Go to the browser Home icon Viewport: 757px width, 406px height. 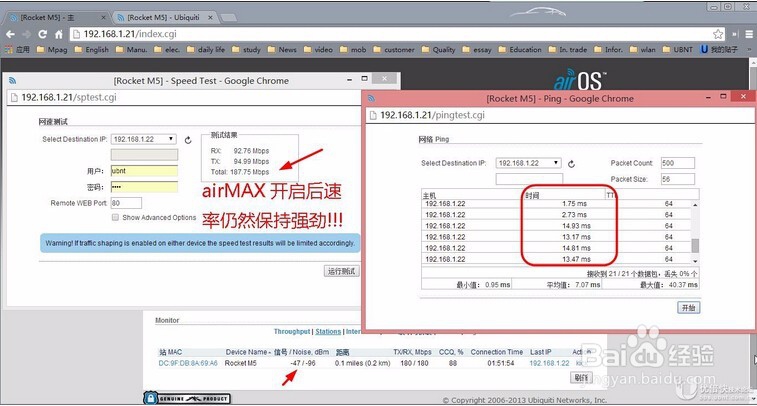58,34
